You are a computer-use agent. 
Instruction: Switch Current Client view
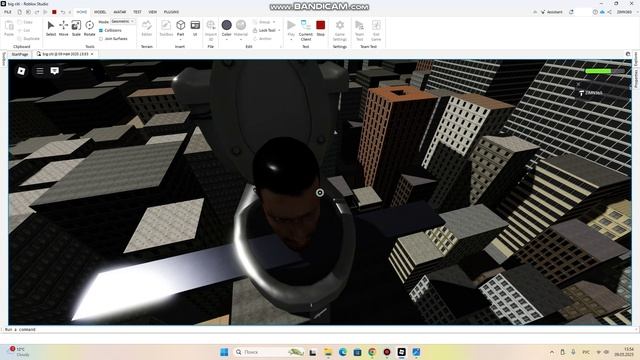point(306,30)
